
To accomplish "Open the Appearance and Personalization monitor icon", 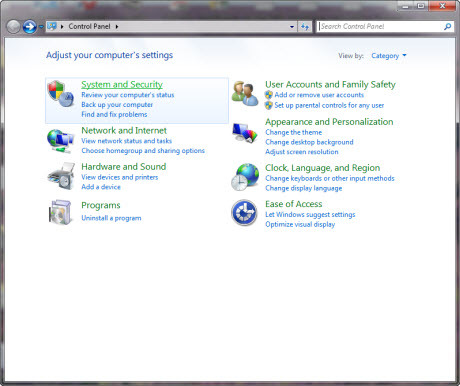I will click(245, 133).
